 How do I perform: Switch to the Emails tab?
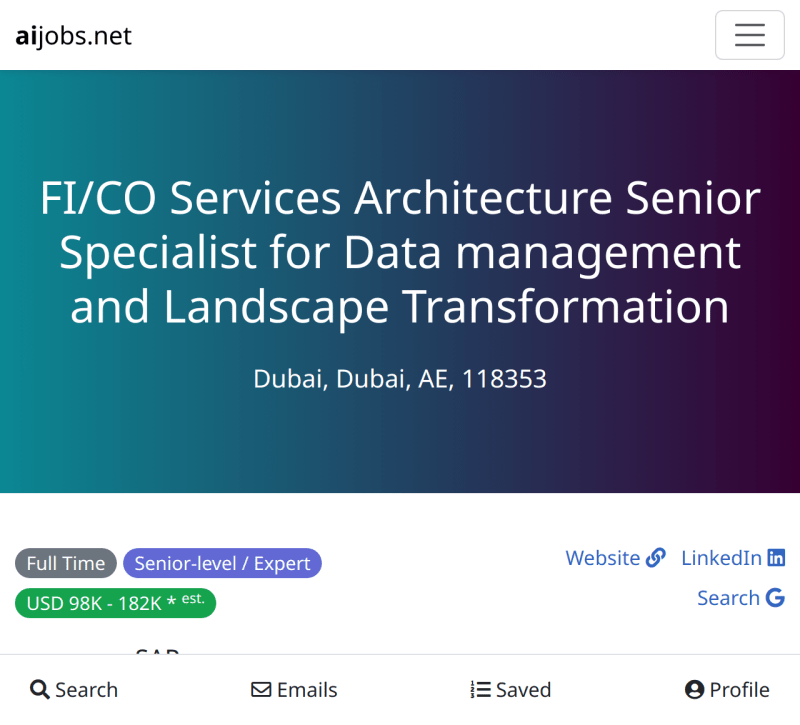tap(294, 690)
